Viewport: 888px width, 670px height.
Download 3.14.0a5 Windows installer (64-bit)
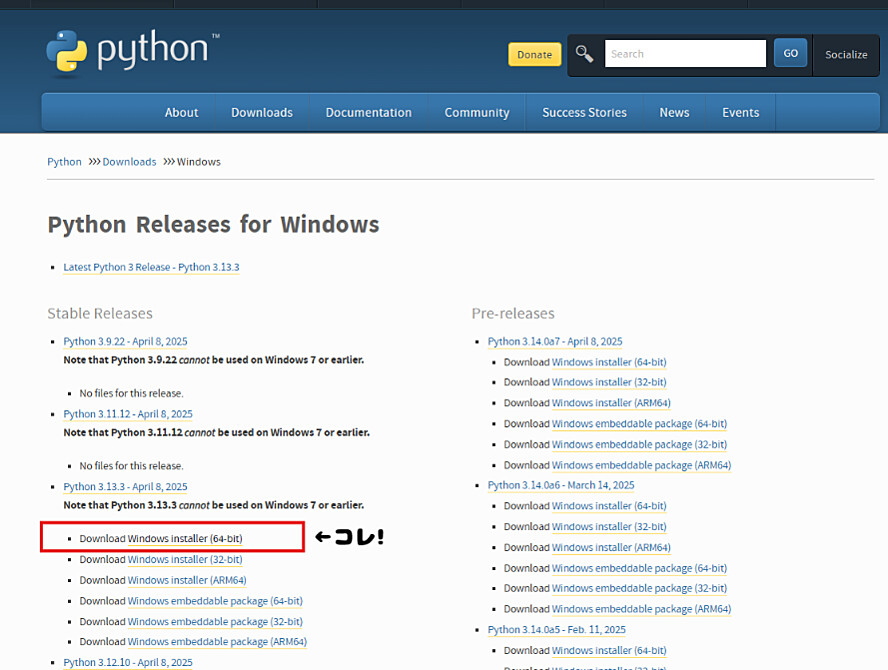coord(609,651)
